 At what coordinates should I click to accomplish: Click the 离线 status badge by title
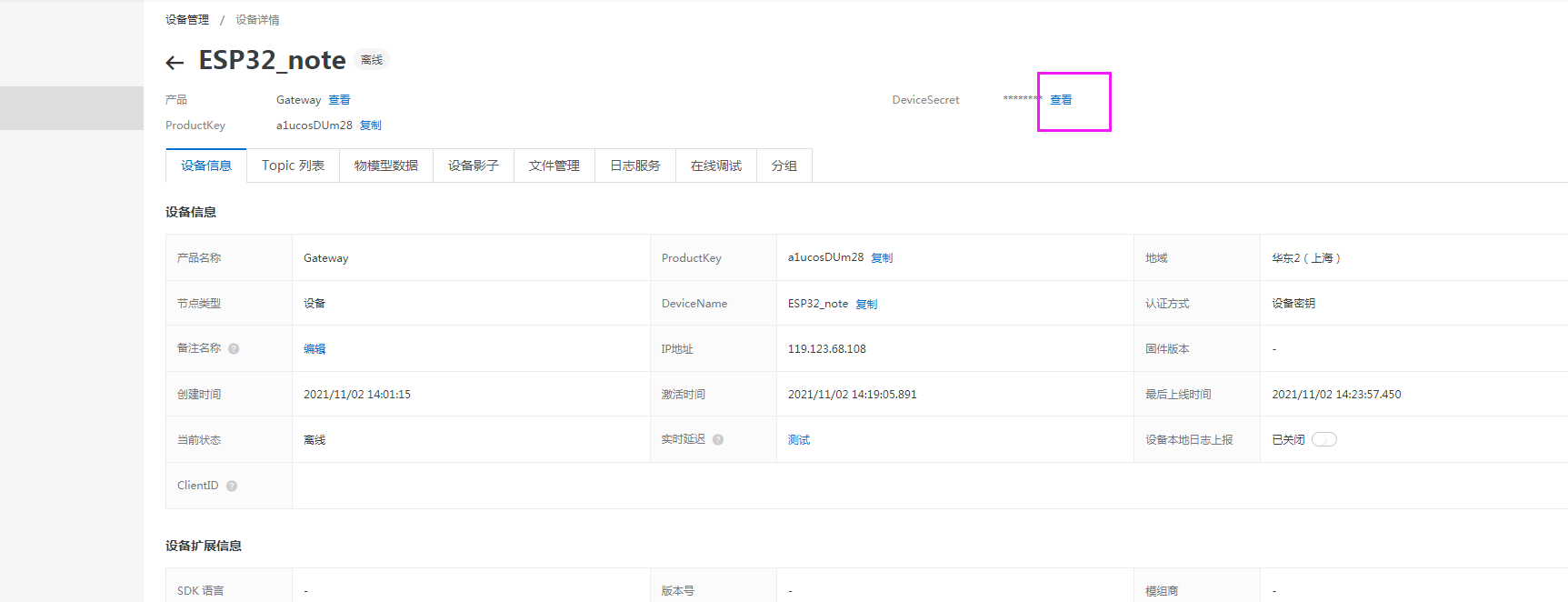(x=372, y=60)
